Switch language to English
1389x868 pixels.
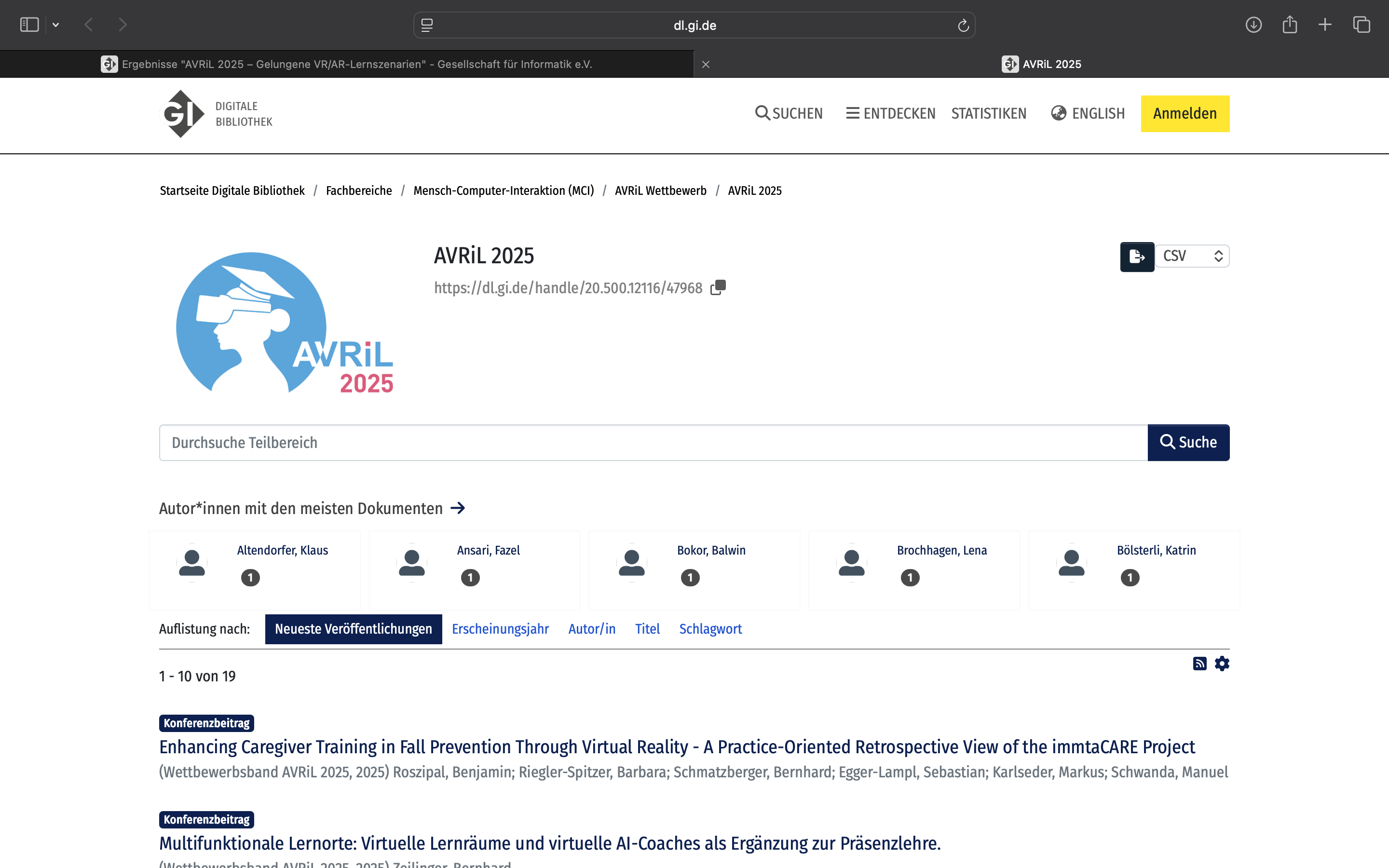(x=1088, y=114)
